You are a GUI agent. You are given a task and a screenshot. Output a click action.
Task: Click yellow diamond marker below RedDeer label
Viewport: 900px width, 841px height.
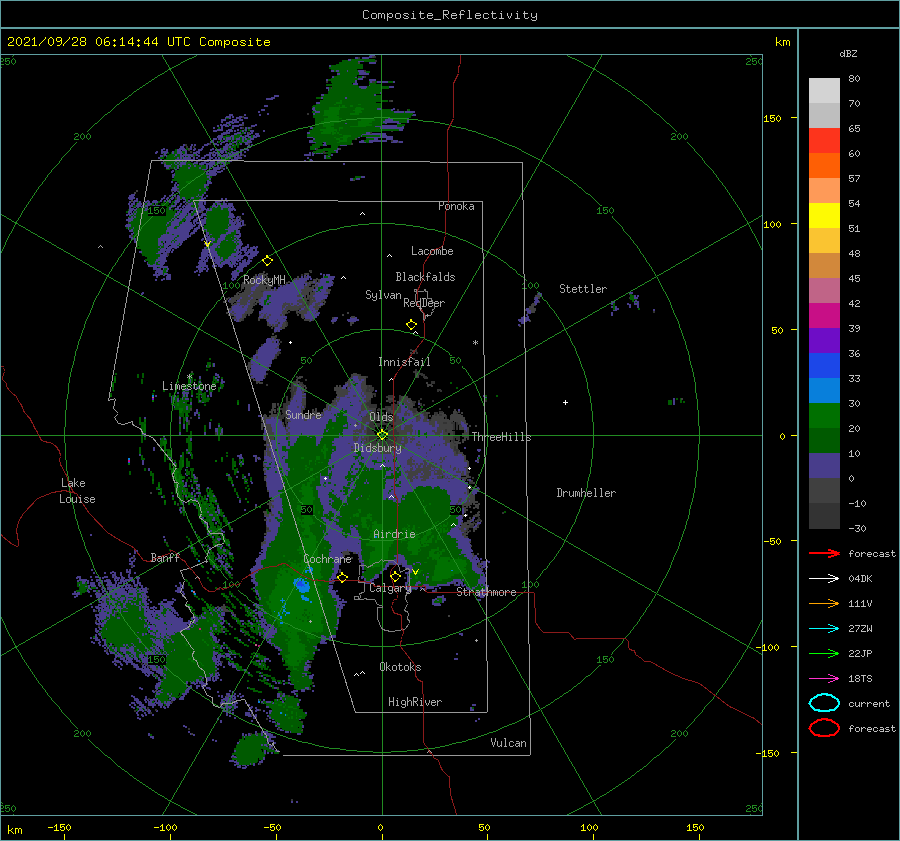412,325
